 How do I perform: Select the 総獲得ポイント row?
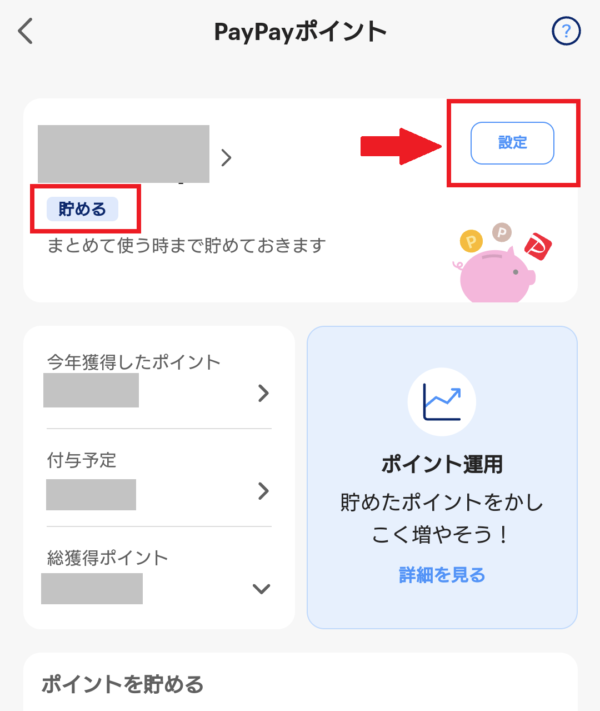[x=159, y=576]
